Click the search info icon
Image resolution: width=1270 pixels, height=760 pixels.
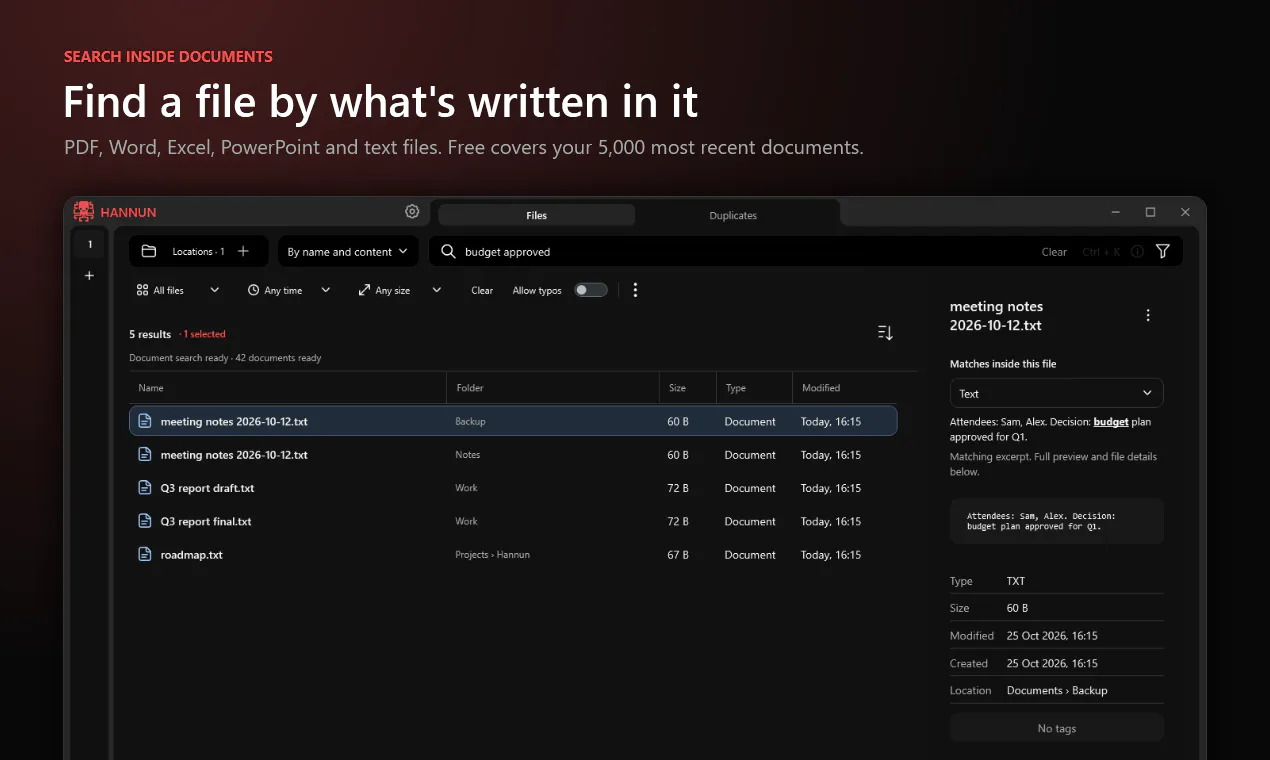[x=1137, y=252]
